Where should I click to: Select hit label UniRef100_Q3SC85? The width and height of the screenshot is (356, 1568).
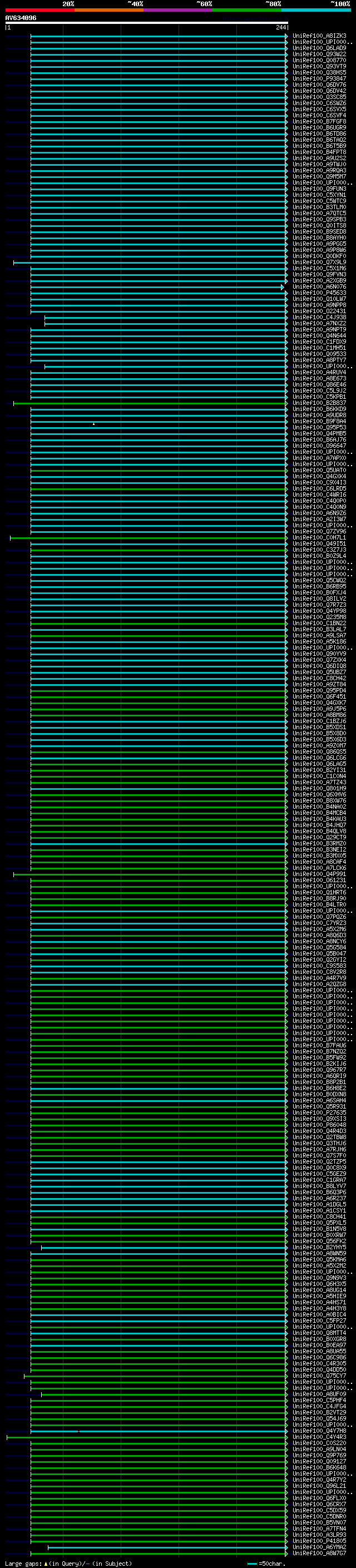click(x=319, y=97)
